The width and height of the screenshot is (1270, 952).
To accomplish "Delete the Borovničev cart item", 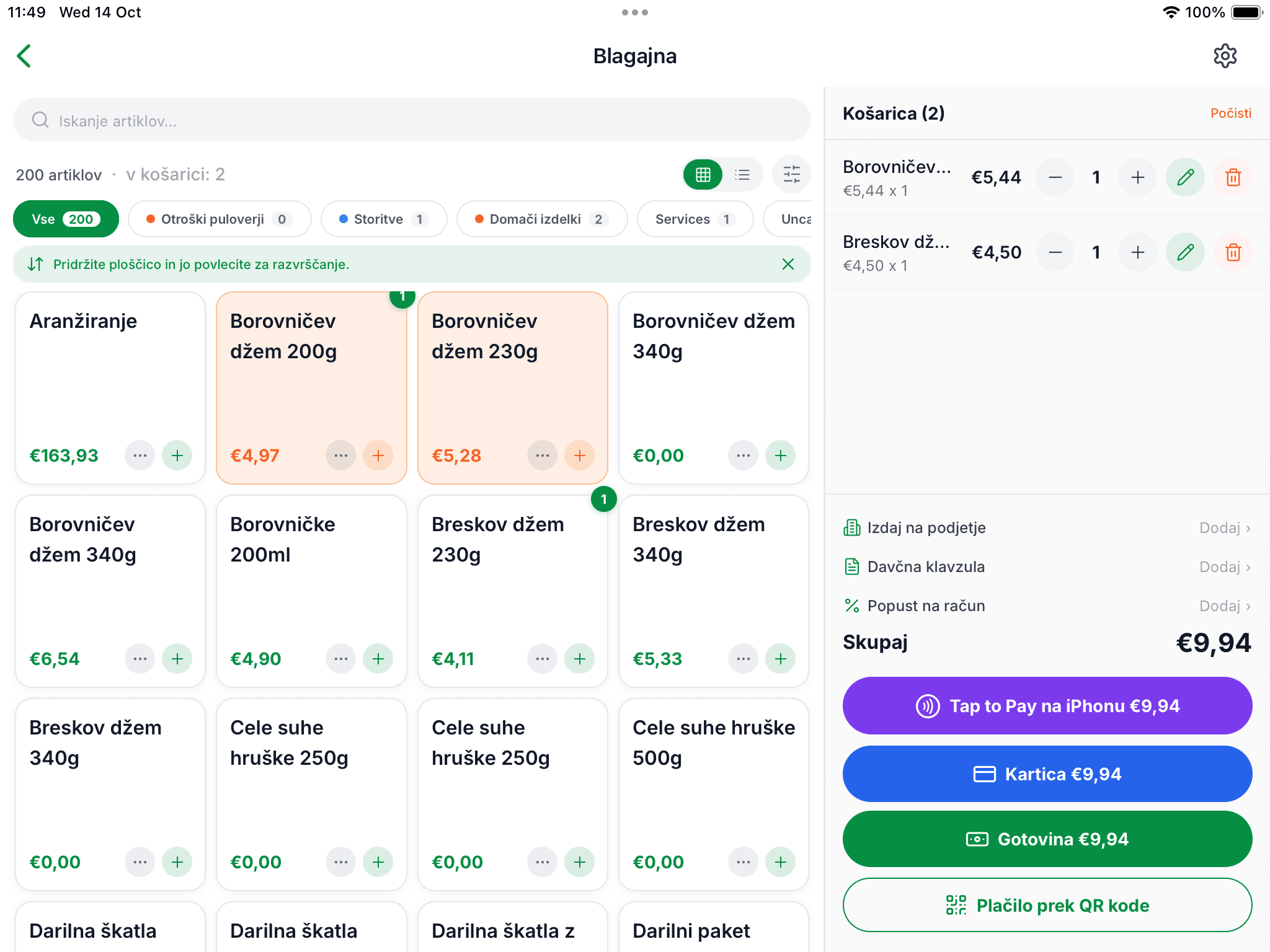I will 1233,177.
